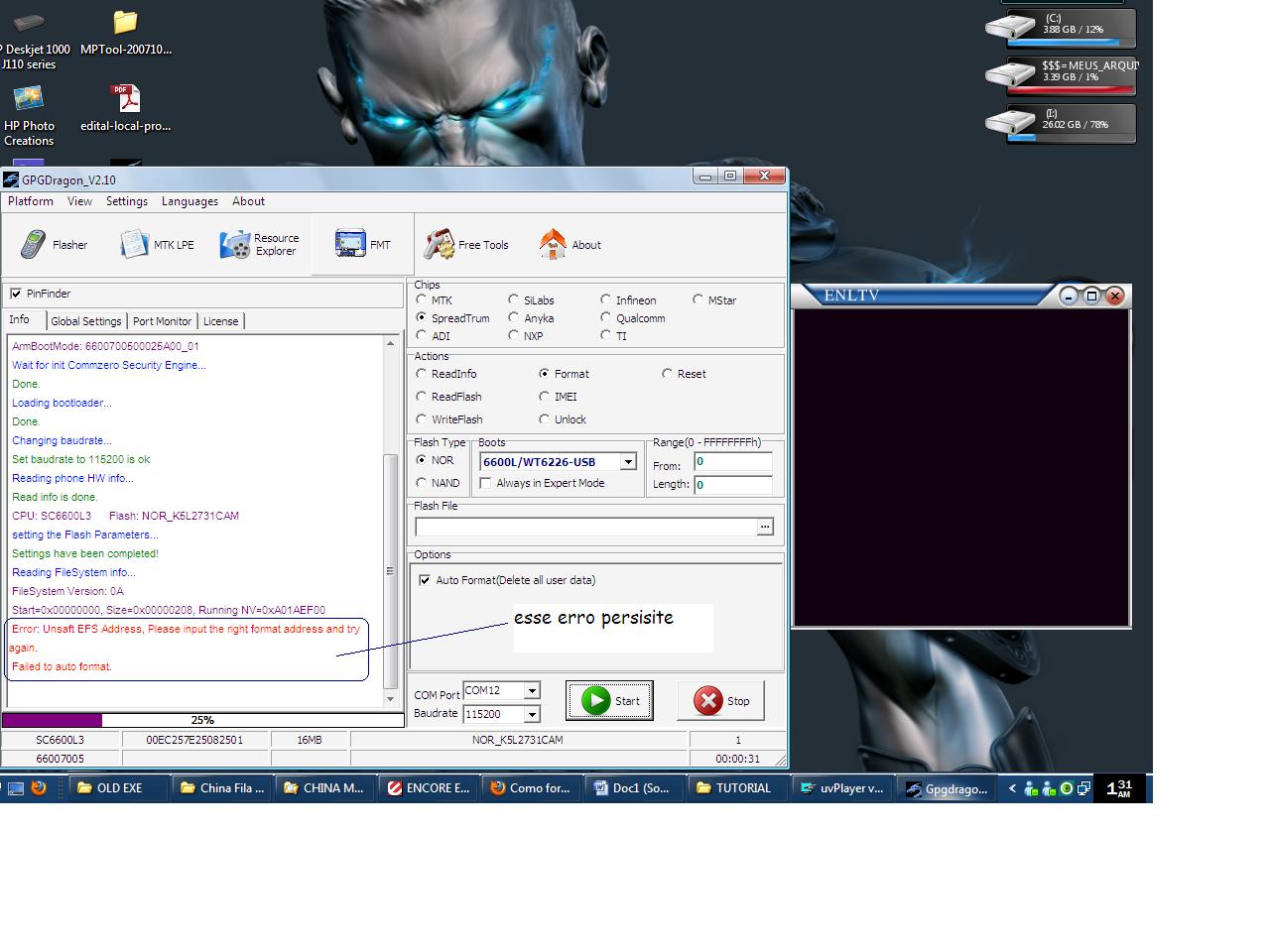The image size is (1270, 952).
Task: Select the Qualcomm chip option
Action: click(x=605, y=317)
